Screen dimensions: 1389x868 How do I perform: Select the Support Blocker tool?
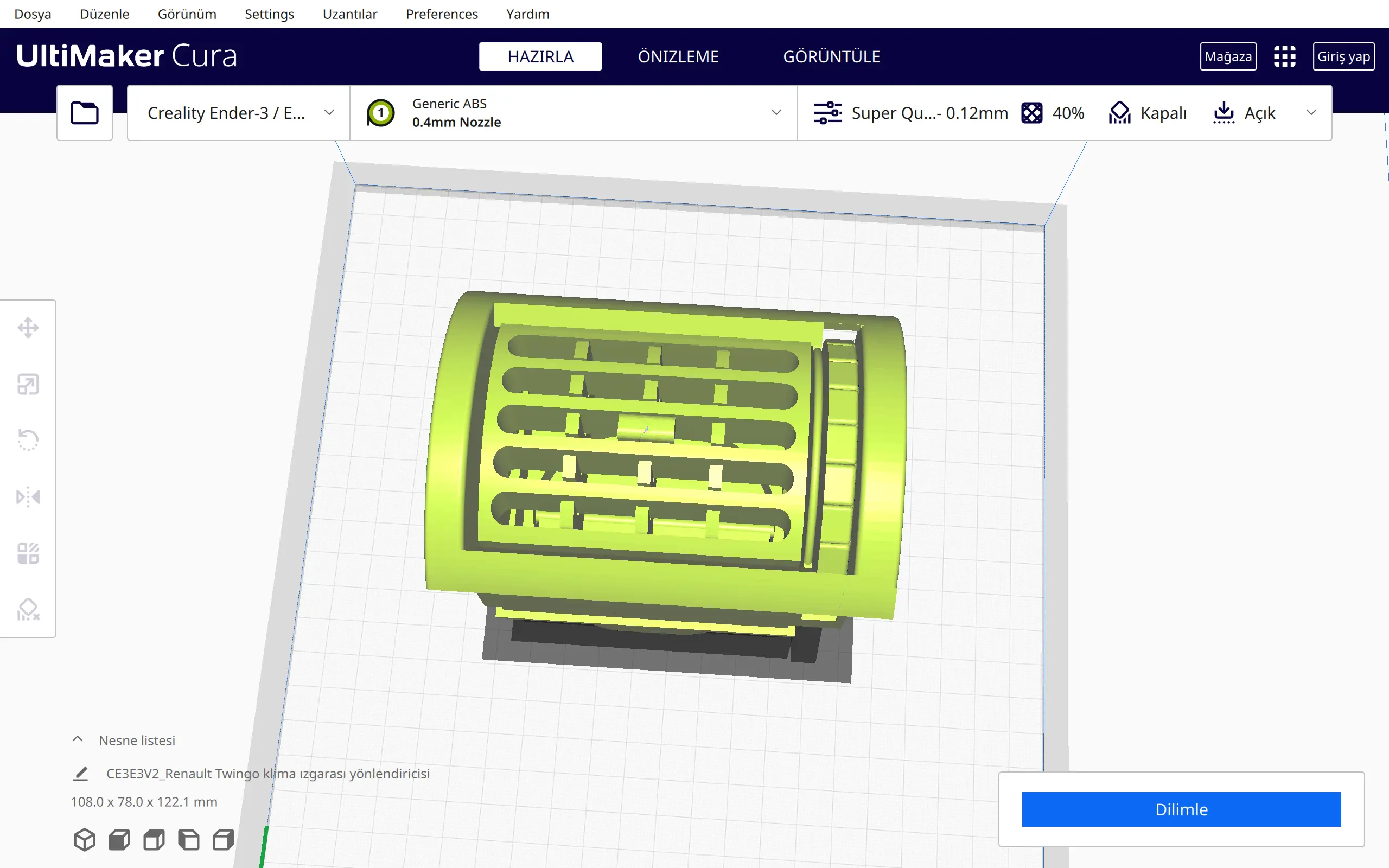[x=28, y=610]
